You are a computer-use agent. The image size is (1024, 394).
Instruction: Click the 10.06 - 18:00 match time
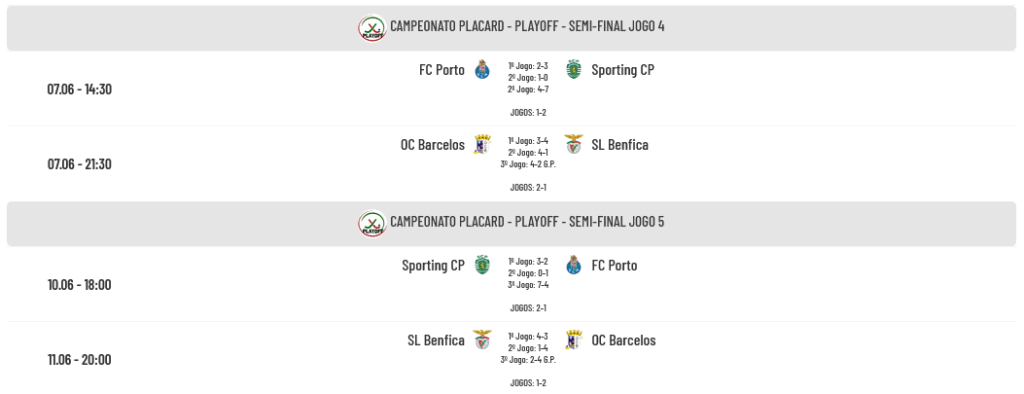point(79,285)
